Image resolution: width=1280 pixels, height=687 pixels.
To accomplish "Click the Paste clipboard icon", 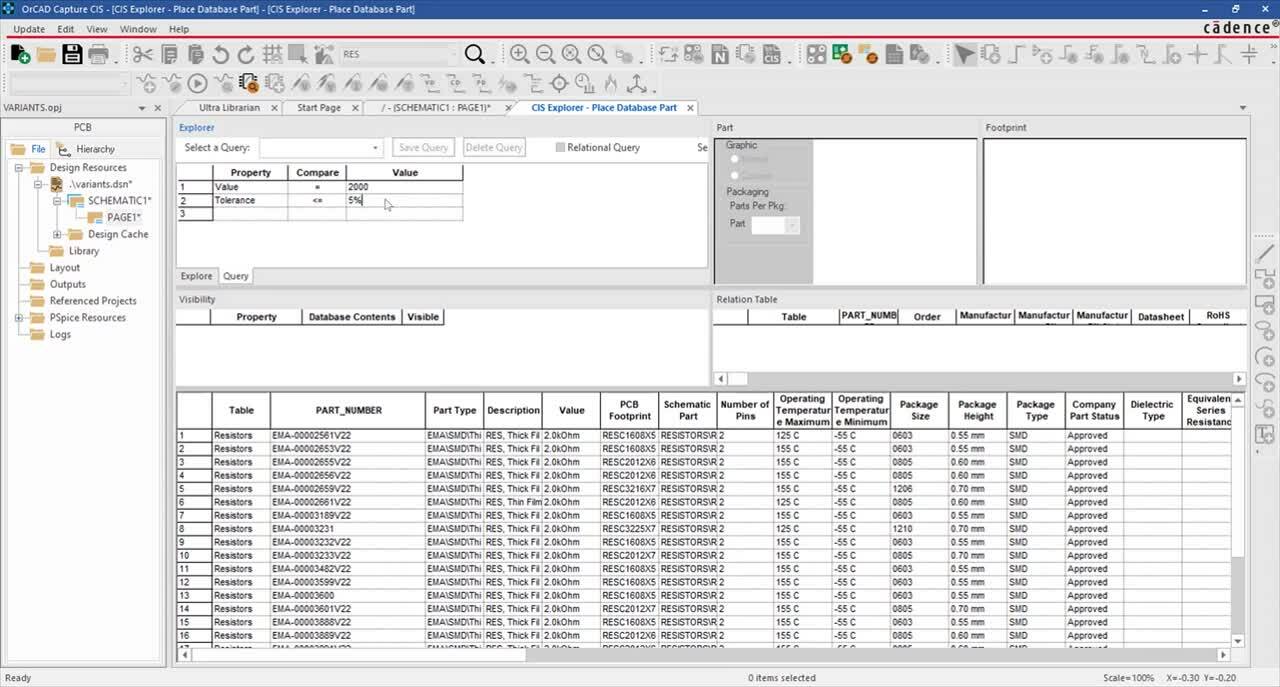I will point(195,54).
